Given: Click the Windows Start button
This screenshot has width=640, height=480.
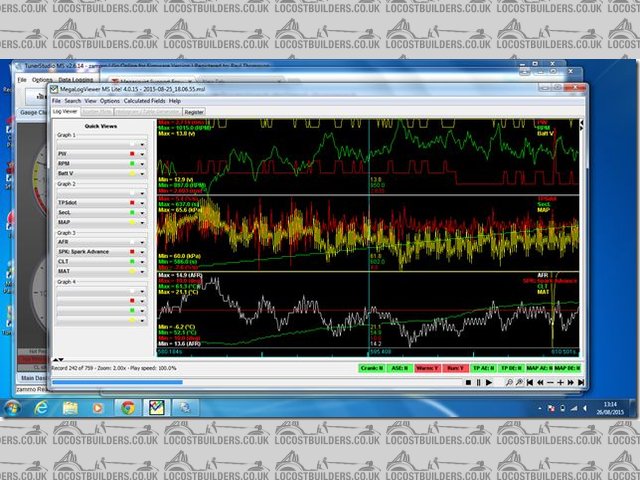Looking at the screenshot, I should [x=14, y=408].
